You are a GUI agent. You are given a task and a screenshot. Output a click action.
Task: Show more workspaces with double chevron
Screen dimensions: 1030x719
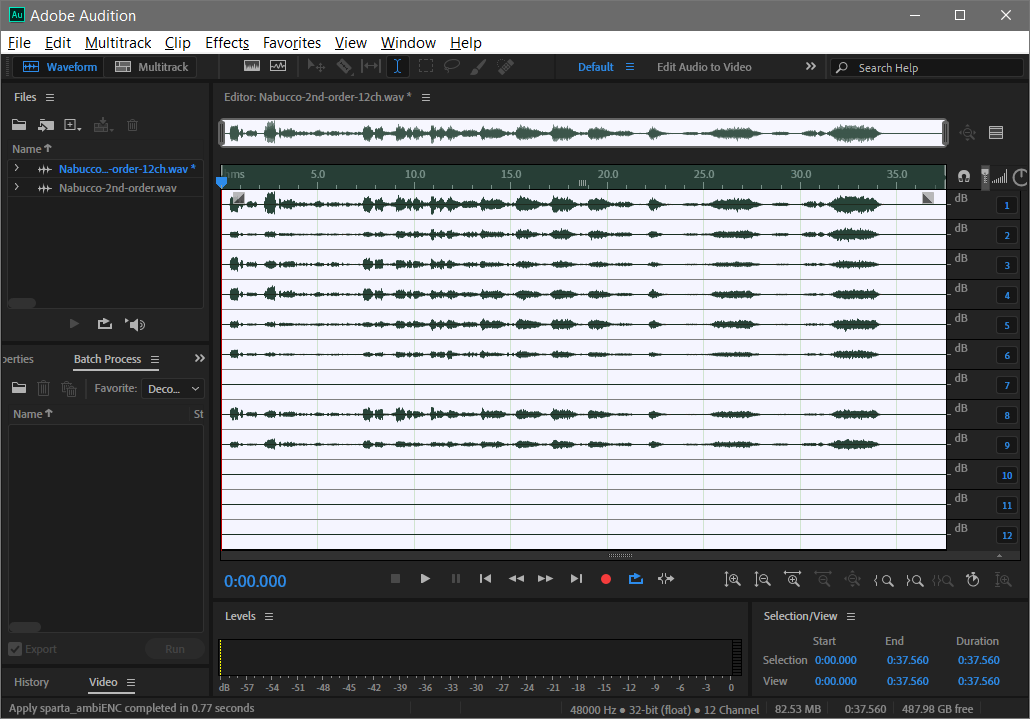pyautogui.click(x=811, y=66)
